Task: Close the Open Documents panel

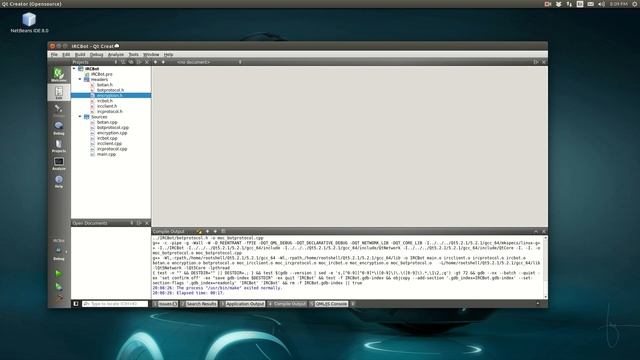Action: click(x=147, y=223)
